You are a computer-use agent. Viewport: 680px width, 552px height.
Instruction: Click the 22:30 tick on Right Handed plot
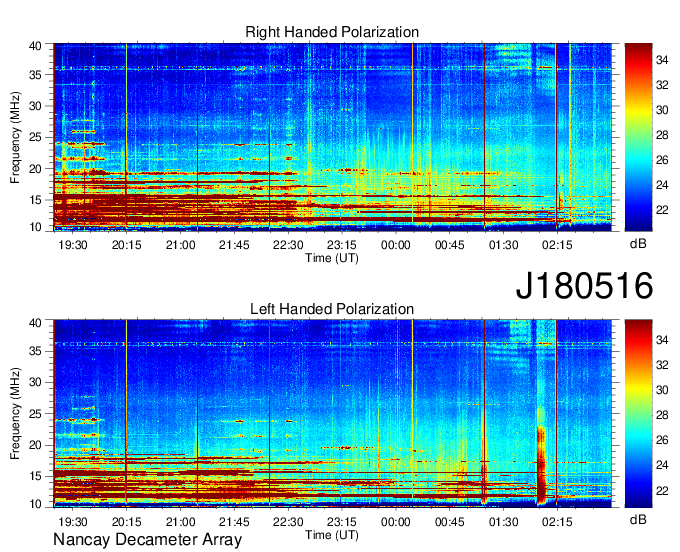pyautogui.click(x=288, y=245)
